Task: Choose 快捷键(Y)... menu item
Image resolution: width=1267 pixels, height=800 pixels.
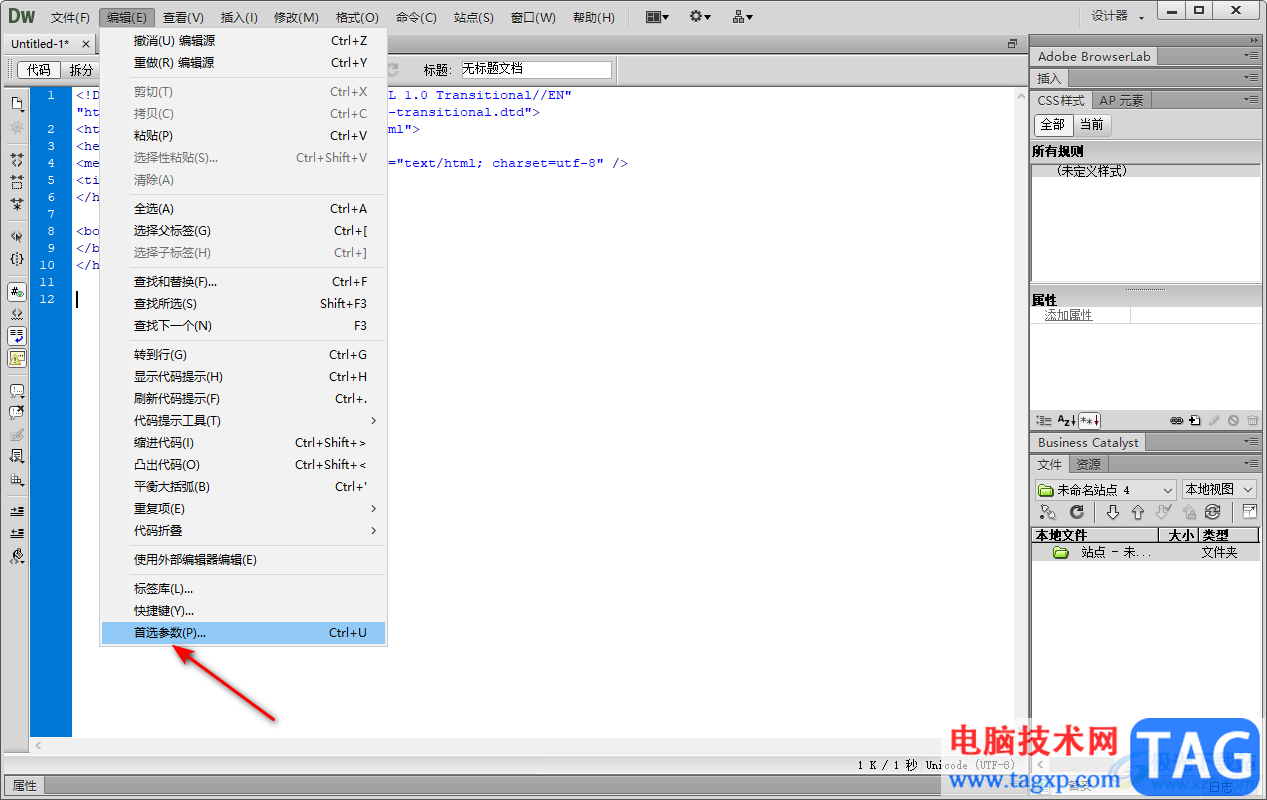Action: pyautogui.click(x=243, y=611)
